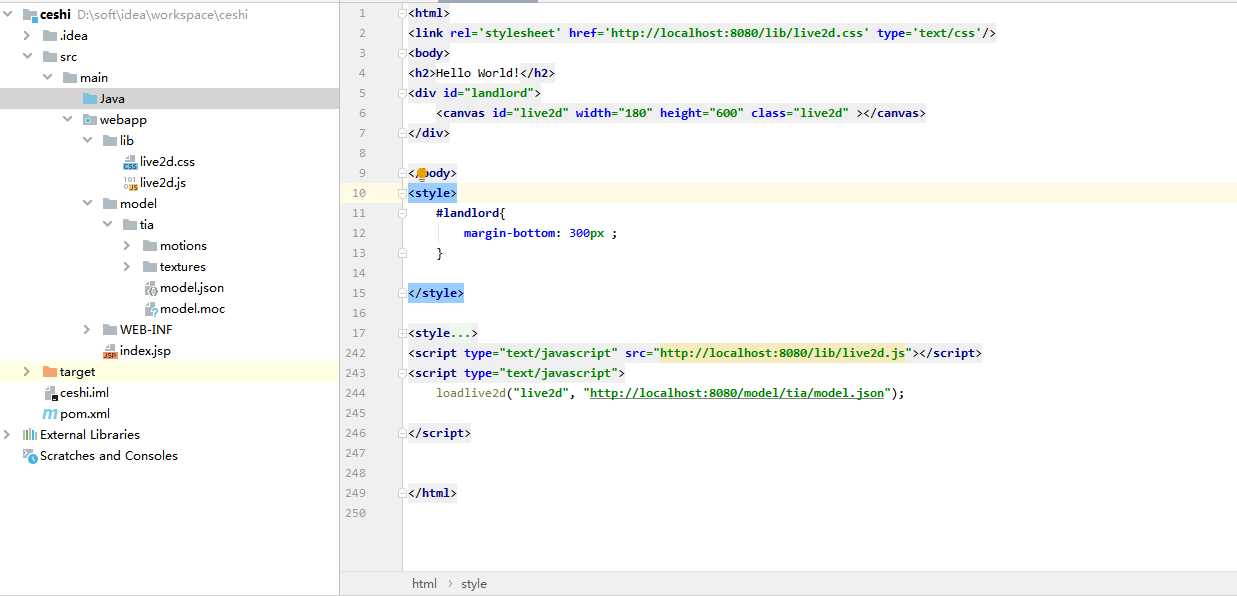Click the closing '</style>' tag on line 15
1237x596 pixels.
coord(436,293)
